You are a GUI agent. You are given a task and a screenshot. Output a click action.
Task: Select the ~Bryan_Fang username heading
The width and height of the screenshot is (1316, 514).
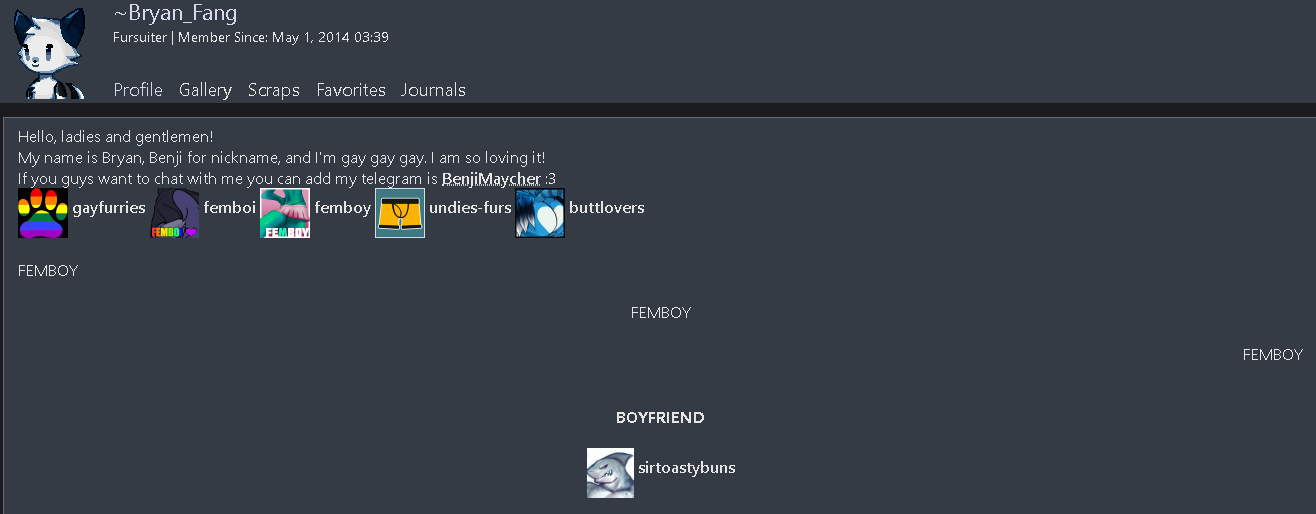pos(175,13)
